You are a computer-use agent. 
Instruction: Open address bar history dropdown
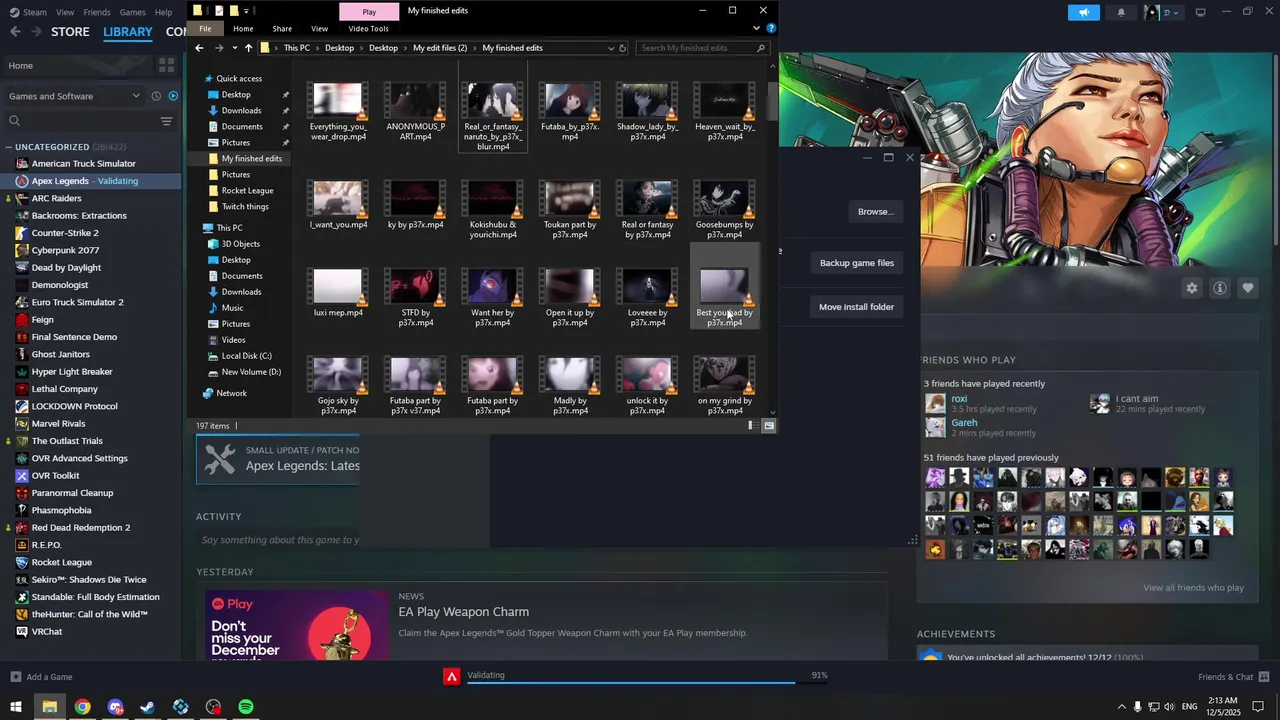pos(610,48)
